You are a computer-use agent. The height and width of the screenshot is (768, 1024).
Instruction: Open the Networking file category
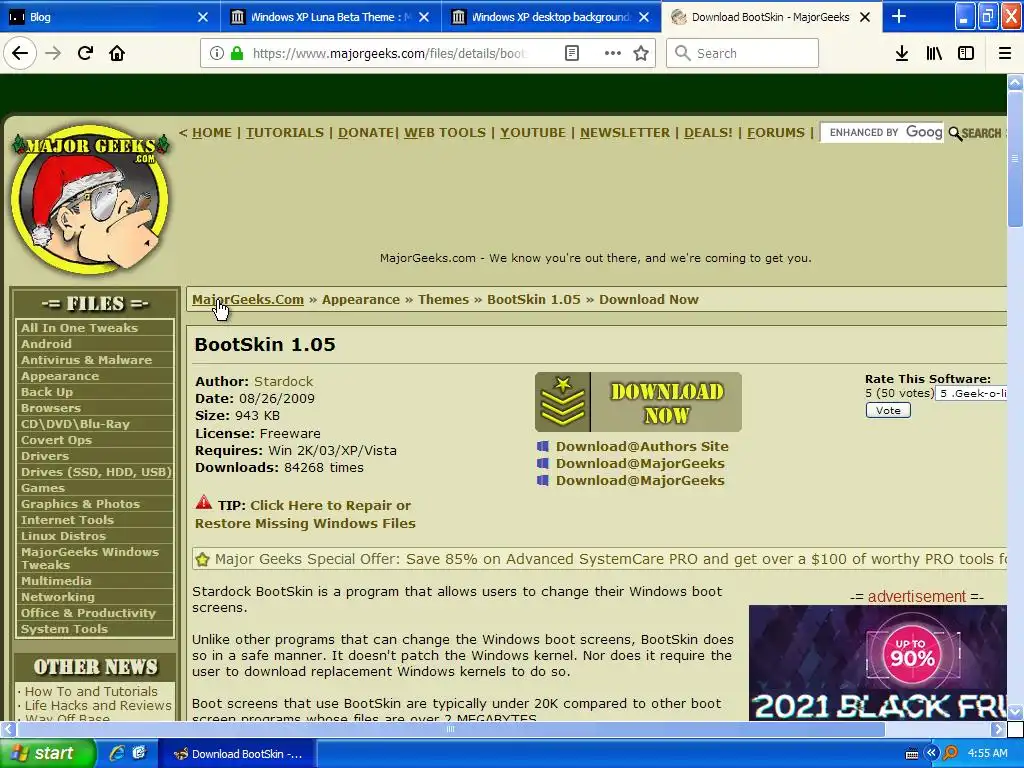click(57, 597)
